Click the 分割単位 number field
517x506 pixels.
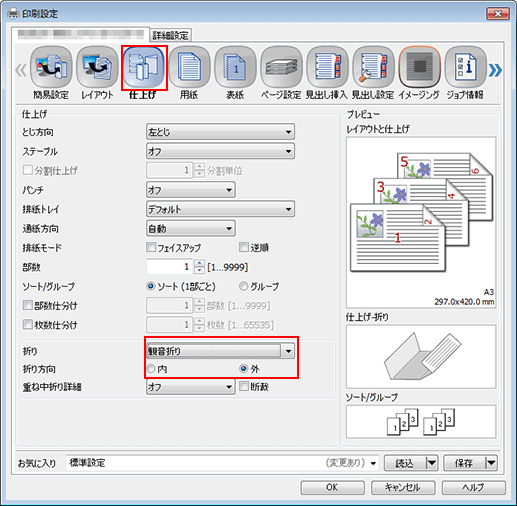169,170
